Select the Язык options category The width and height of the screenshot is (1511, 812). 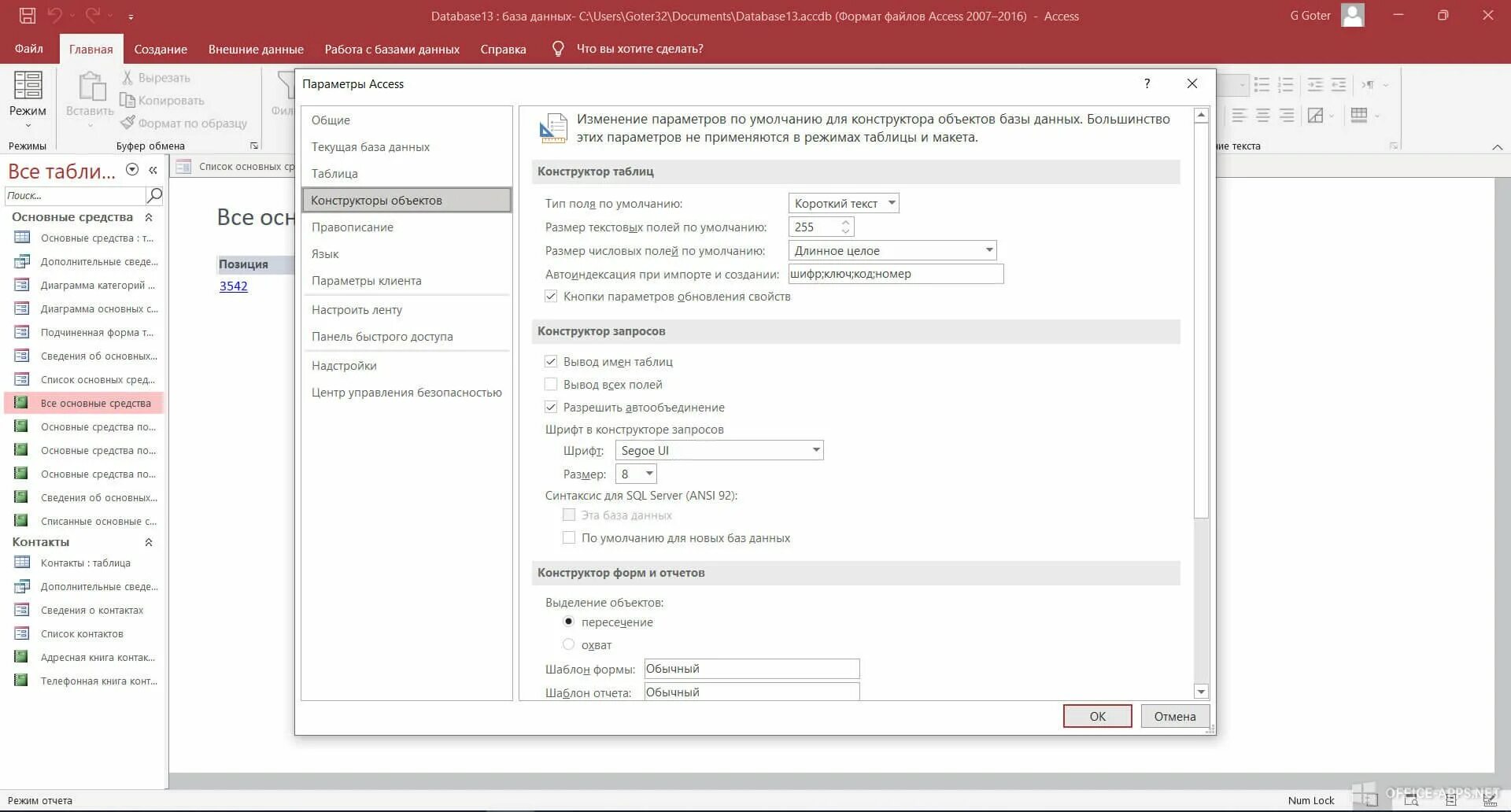[407, 254]
